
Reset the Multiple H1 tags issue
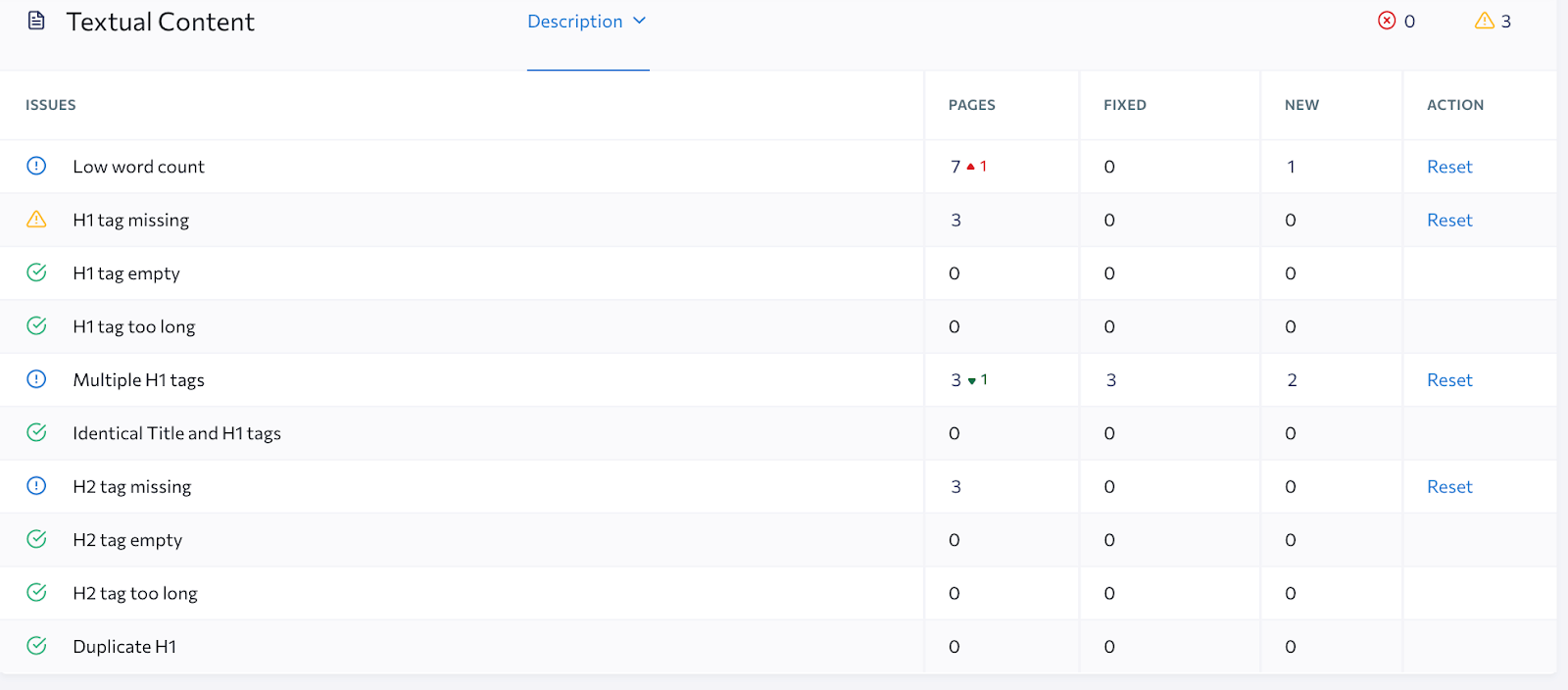pos(1449,380)
